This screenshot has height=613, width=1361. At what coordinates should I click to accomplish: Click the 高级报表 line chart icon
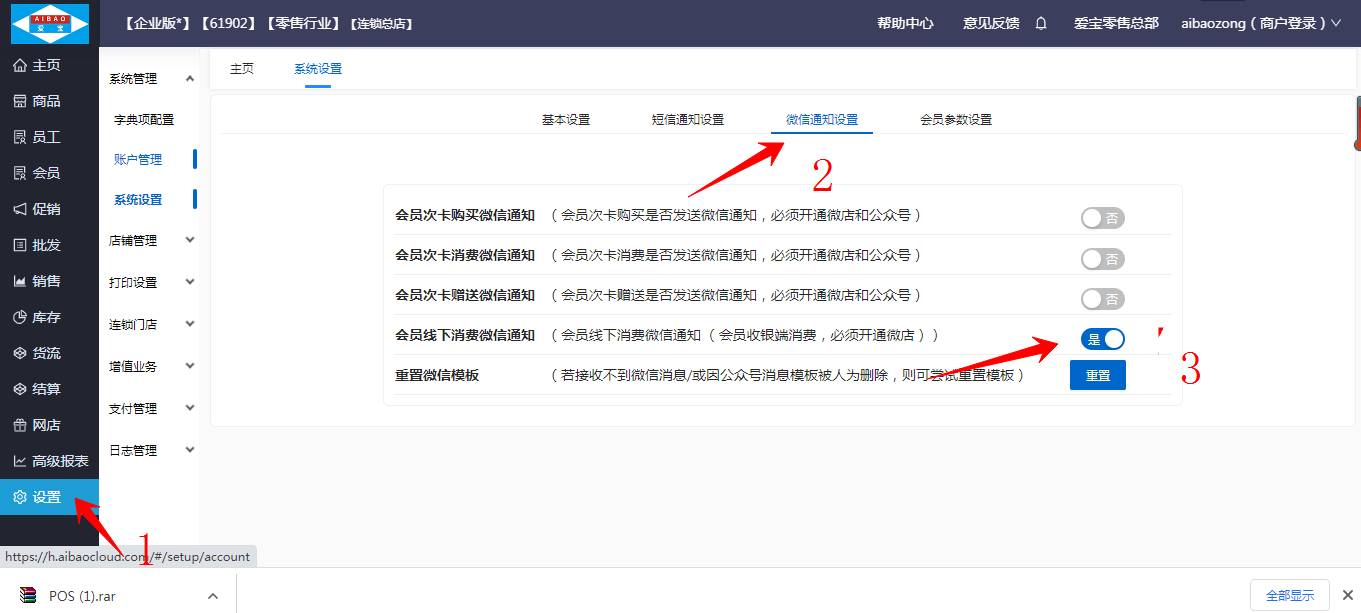19,461
